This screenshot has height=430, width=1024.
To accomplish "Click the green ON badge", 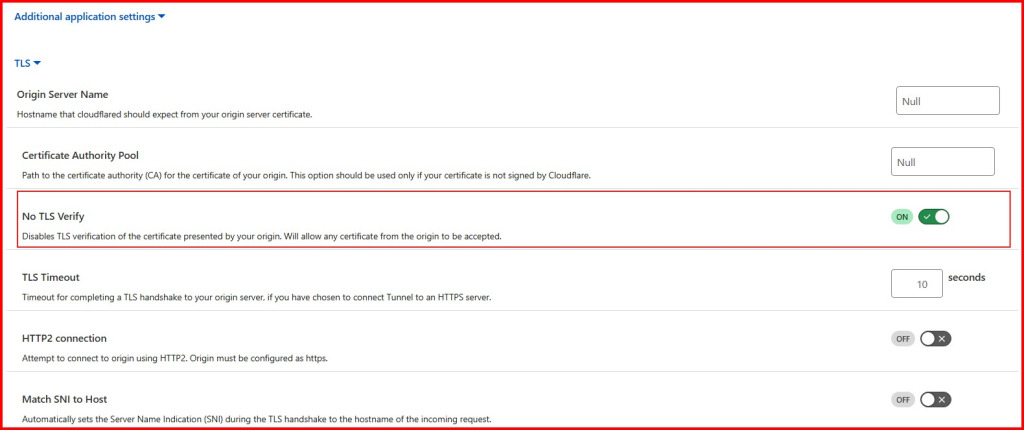I will pos(902,216).
